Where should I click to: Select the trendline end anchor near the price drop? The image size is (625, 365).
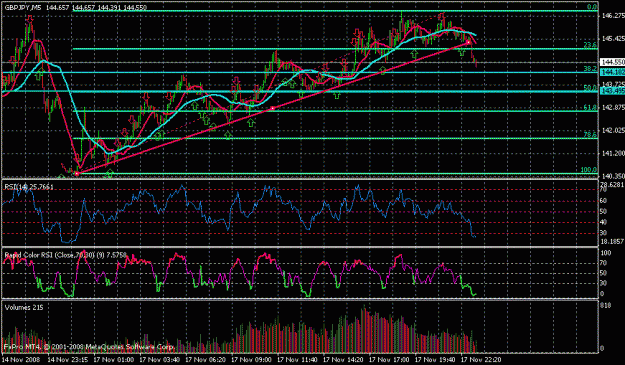469,42
